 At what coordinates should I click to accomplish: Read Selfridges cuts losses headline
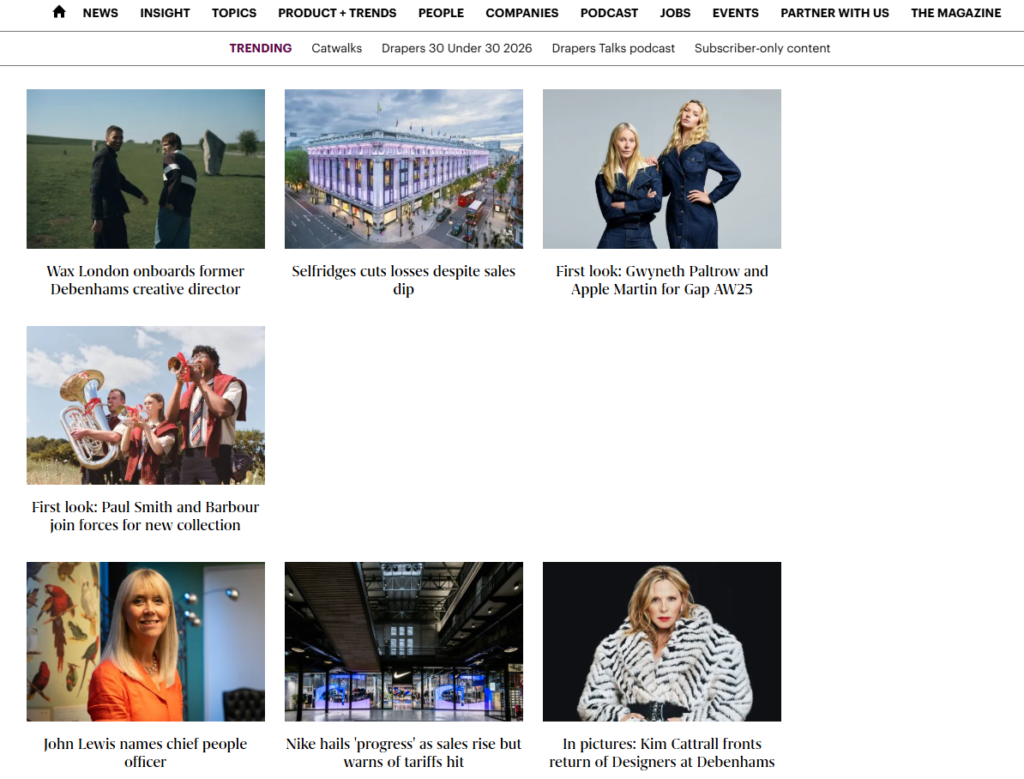[403, 280]
